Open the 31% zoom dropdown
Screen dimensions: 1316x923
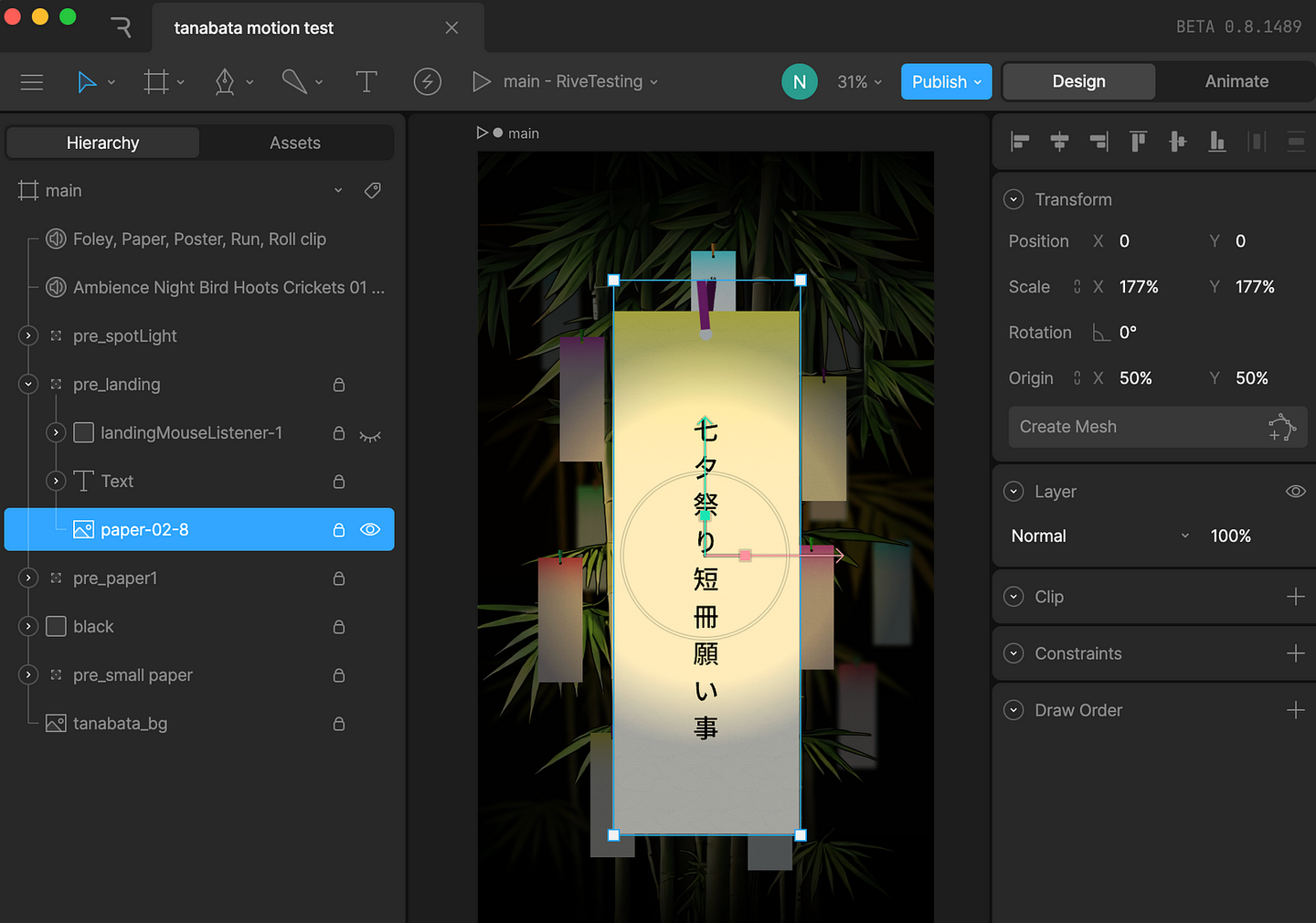(860, 82)
